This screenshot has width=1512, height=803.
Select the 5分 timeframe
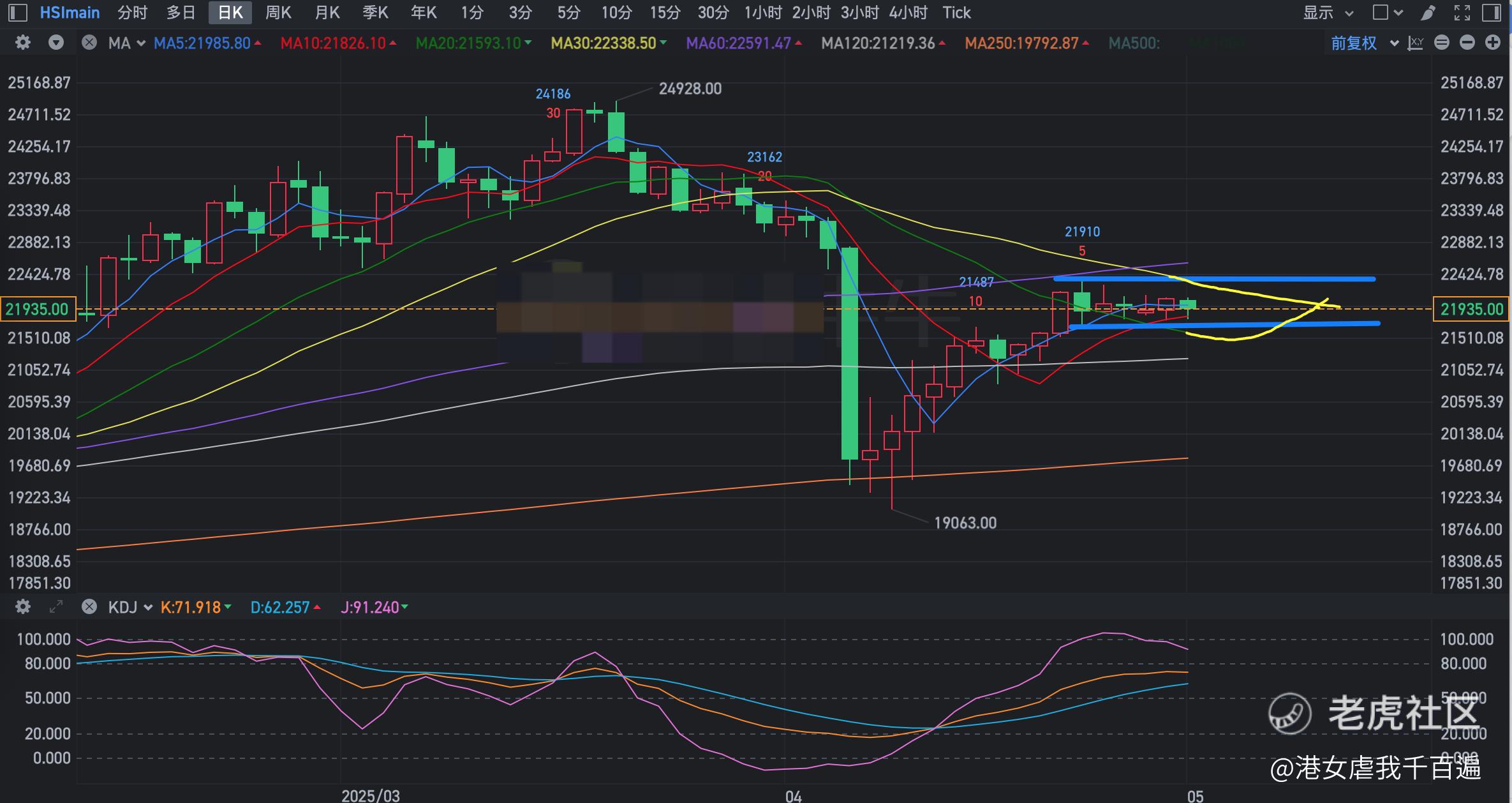[569, 13]
